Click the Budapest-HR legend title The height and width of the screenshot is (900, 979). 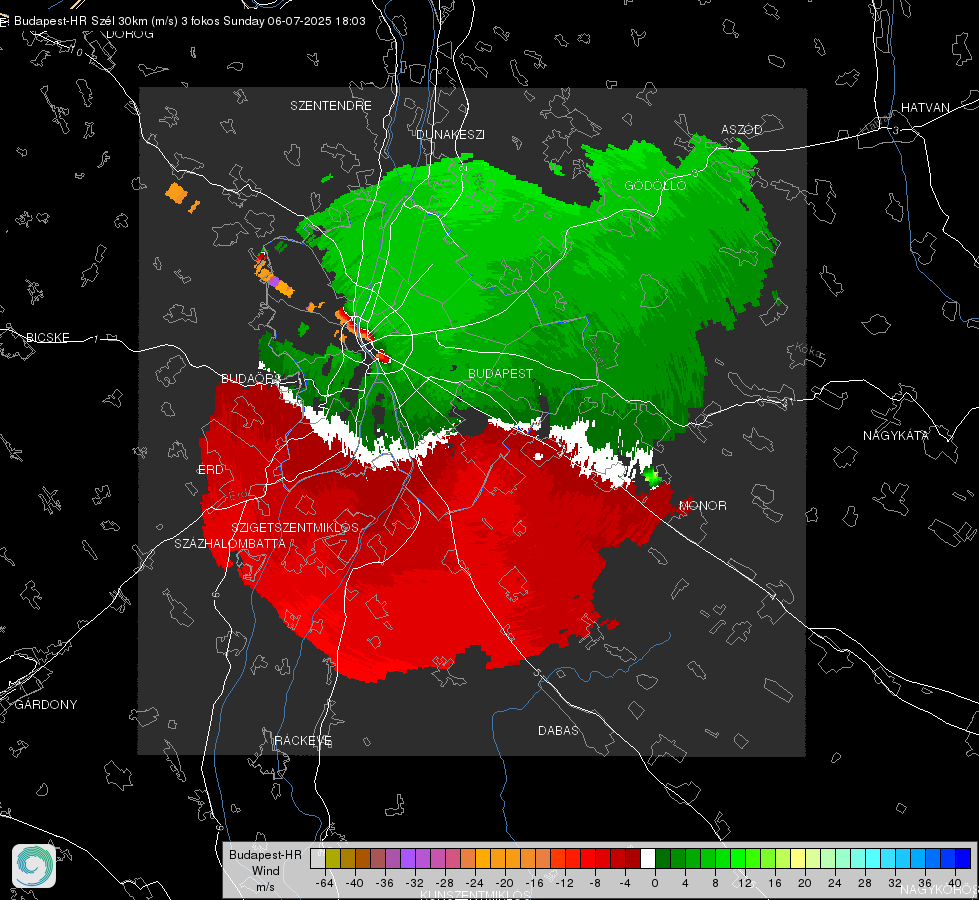point(265,854)
